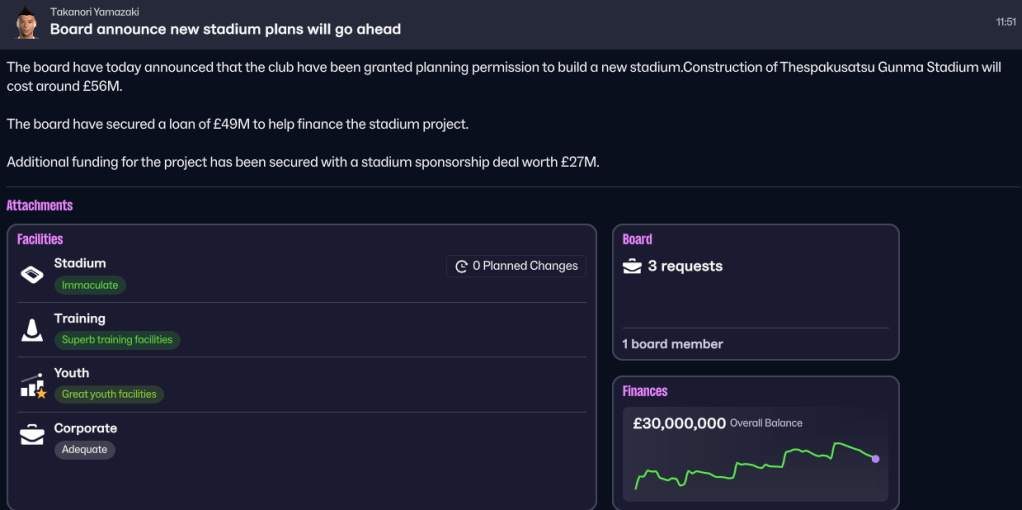The height and width of the screenshot is (510, 1022).
Task: Click the 1 board member text
Action: pyautogui.click(x=672, y=344)
